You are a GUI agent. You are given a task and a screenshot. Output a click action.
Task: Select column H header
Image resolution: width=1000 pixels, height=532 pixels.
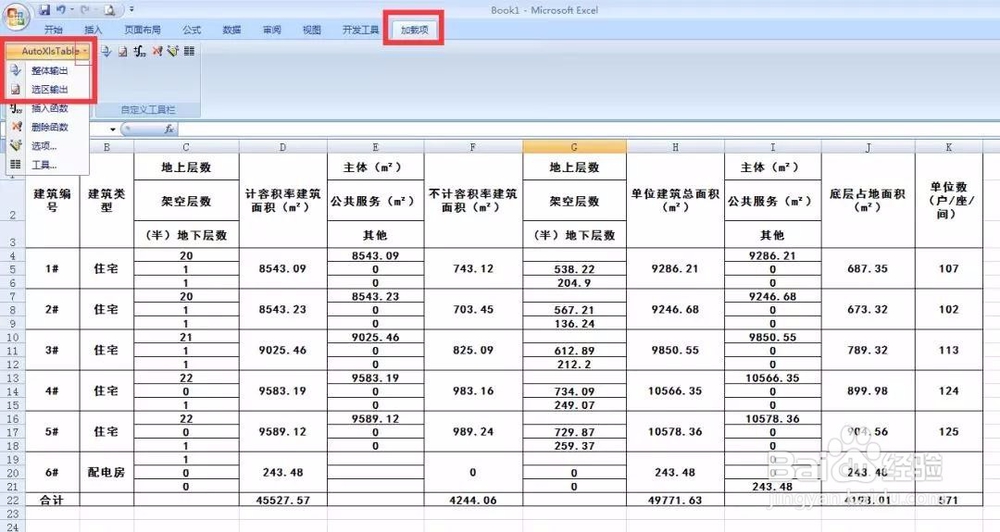pos(675,147)
